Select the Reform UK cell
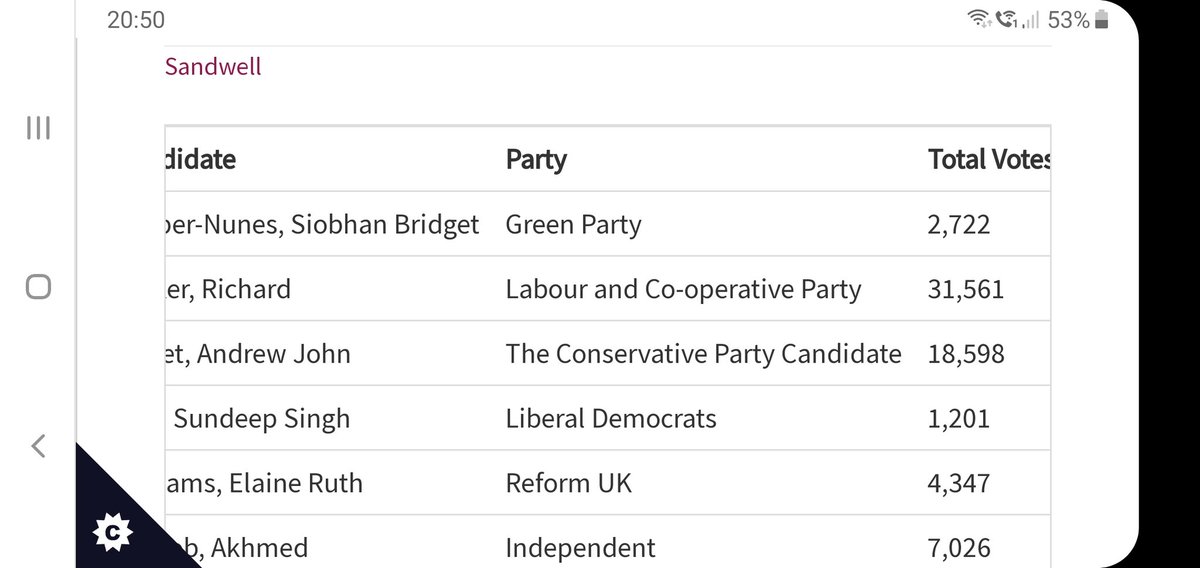Image resolution: width=1200 pixels, height=568 pixels. 569,483
